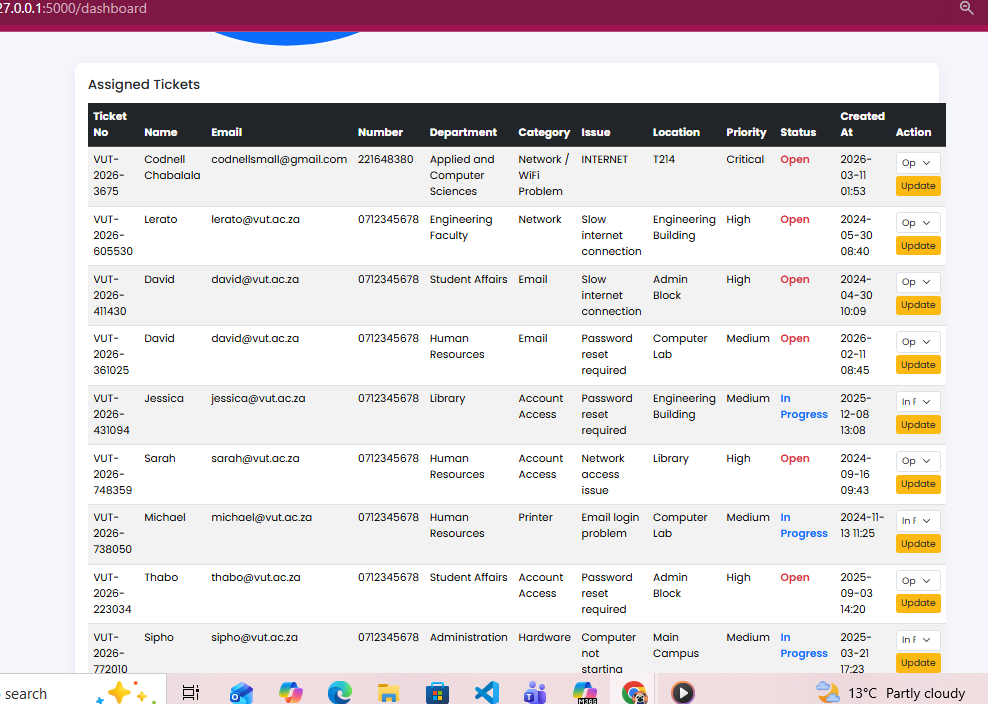Open status dropdown for ticket VUT-2026-605530
The width and height of the screenshot is (988, 704).
click(917, 222)
